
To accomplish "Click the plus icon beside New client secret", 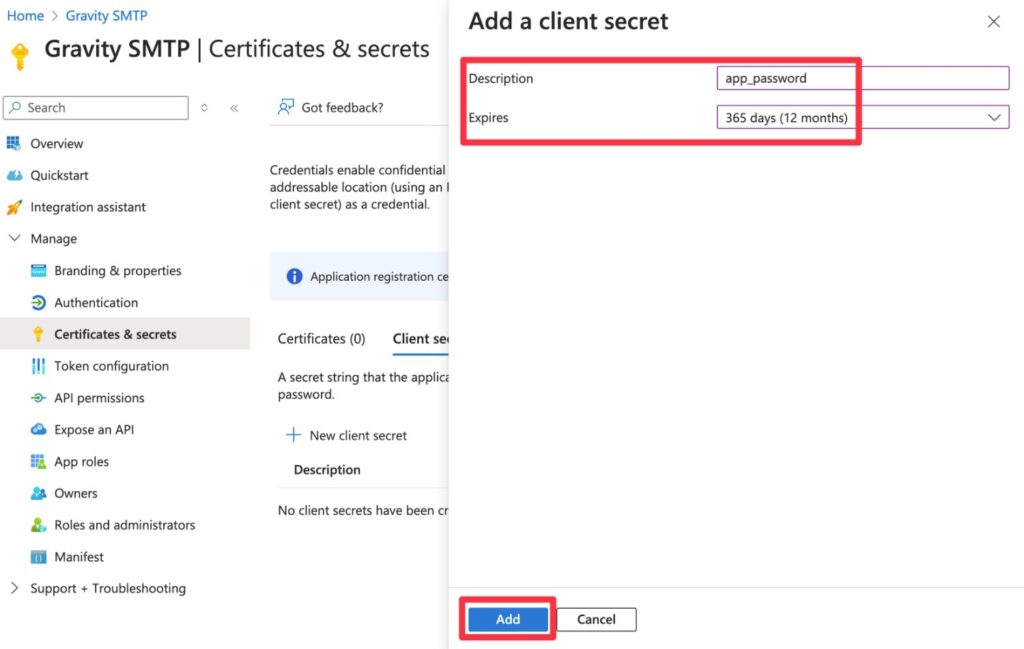I will click(x=293, y=435).
